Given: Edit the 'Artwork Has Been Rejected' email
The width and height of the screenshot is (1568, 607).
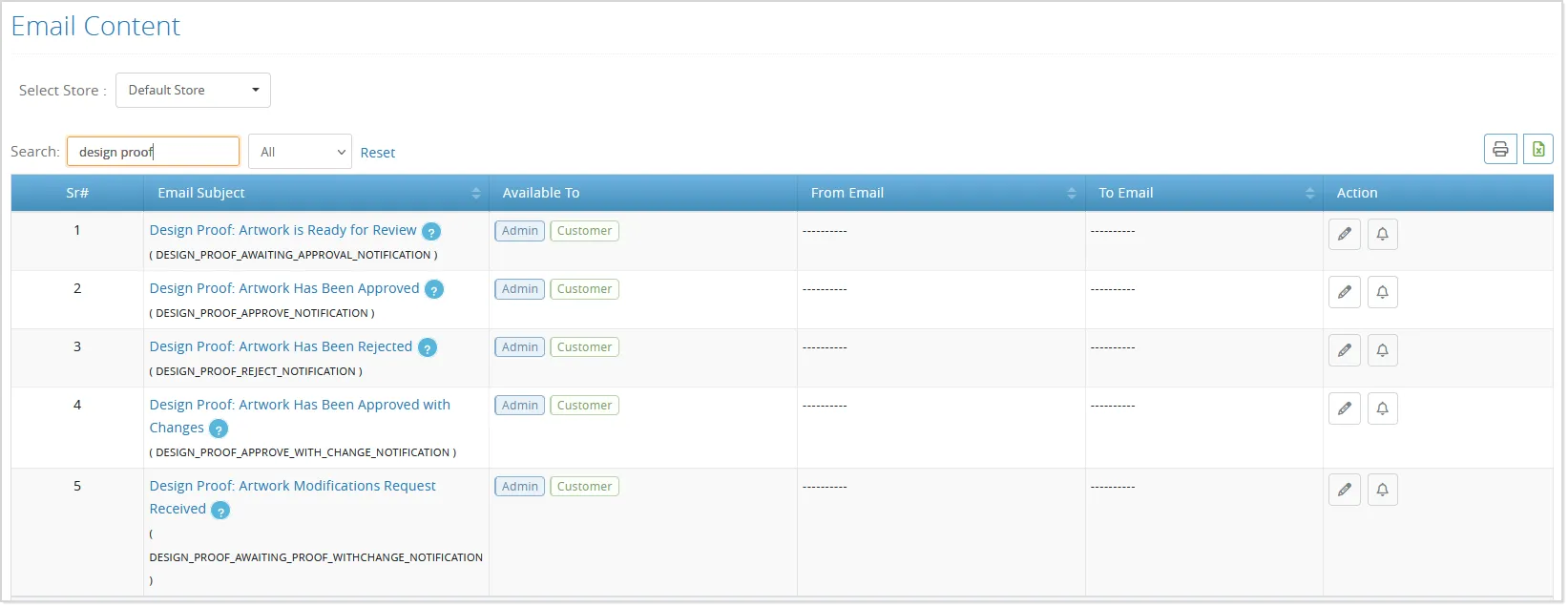Looking at the screenshot, I should pos(1345,350).
